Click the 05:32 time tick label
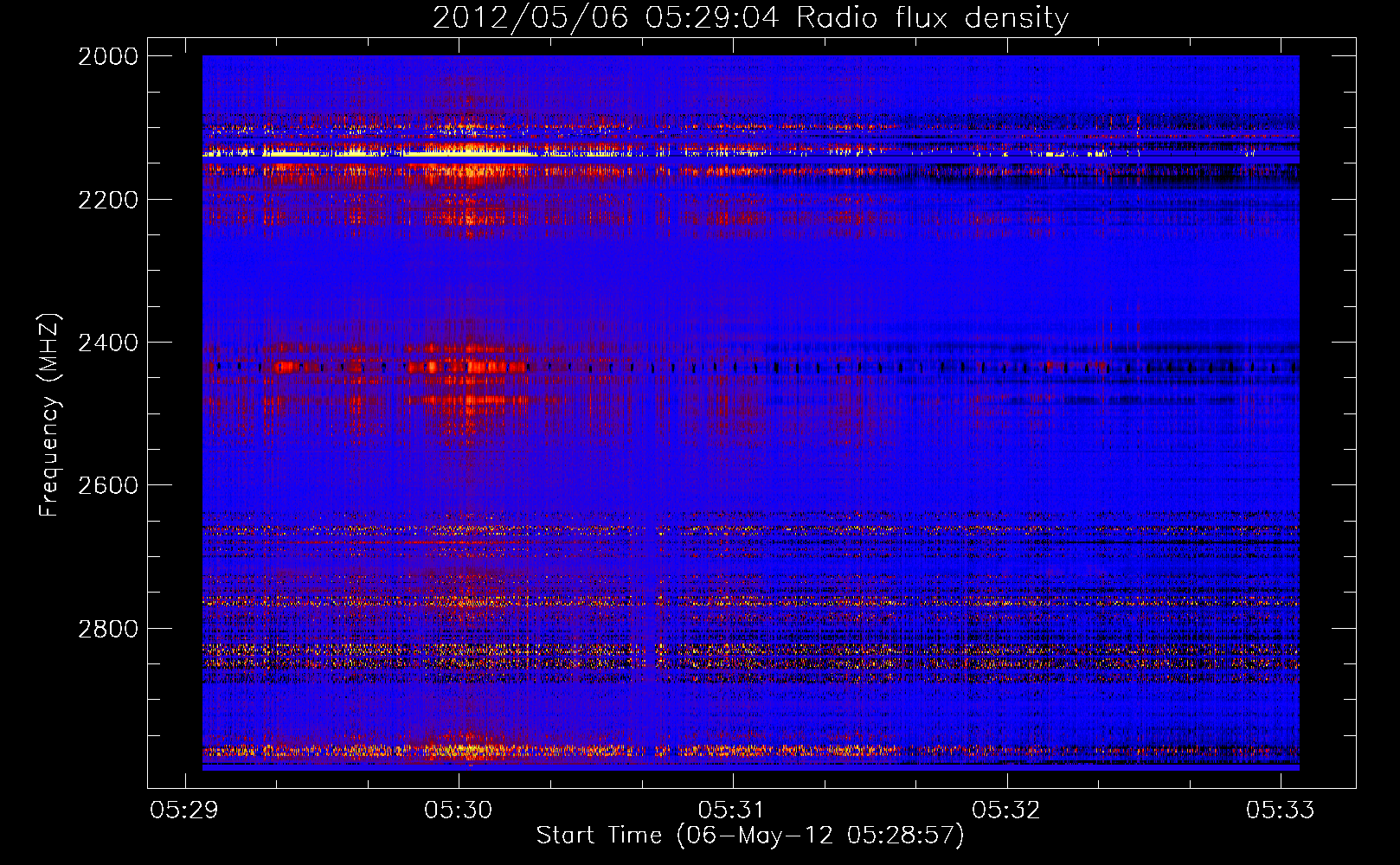The image size is (1400, 865). point(1006,810)
